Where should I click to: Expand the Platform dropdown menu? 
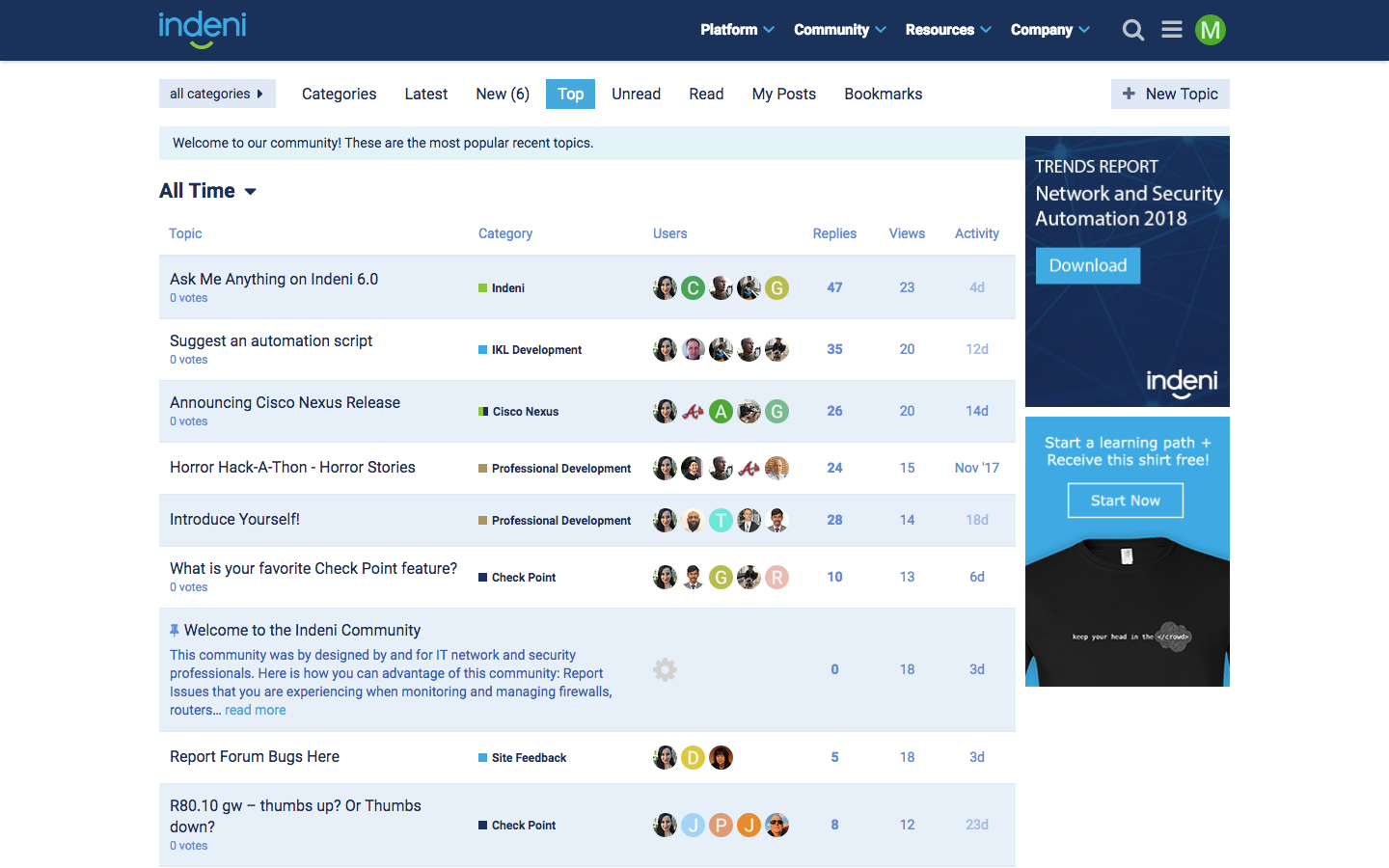[x=737, y=30]
